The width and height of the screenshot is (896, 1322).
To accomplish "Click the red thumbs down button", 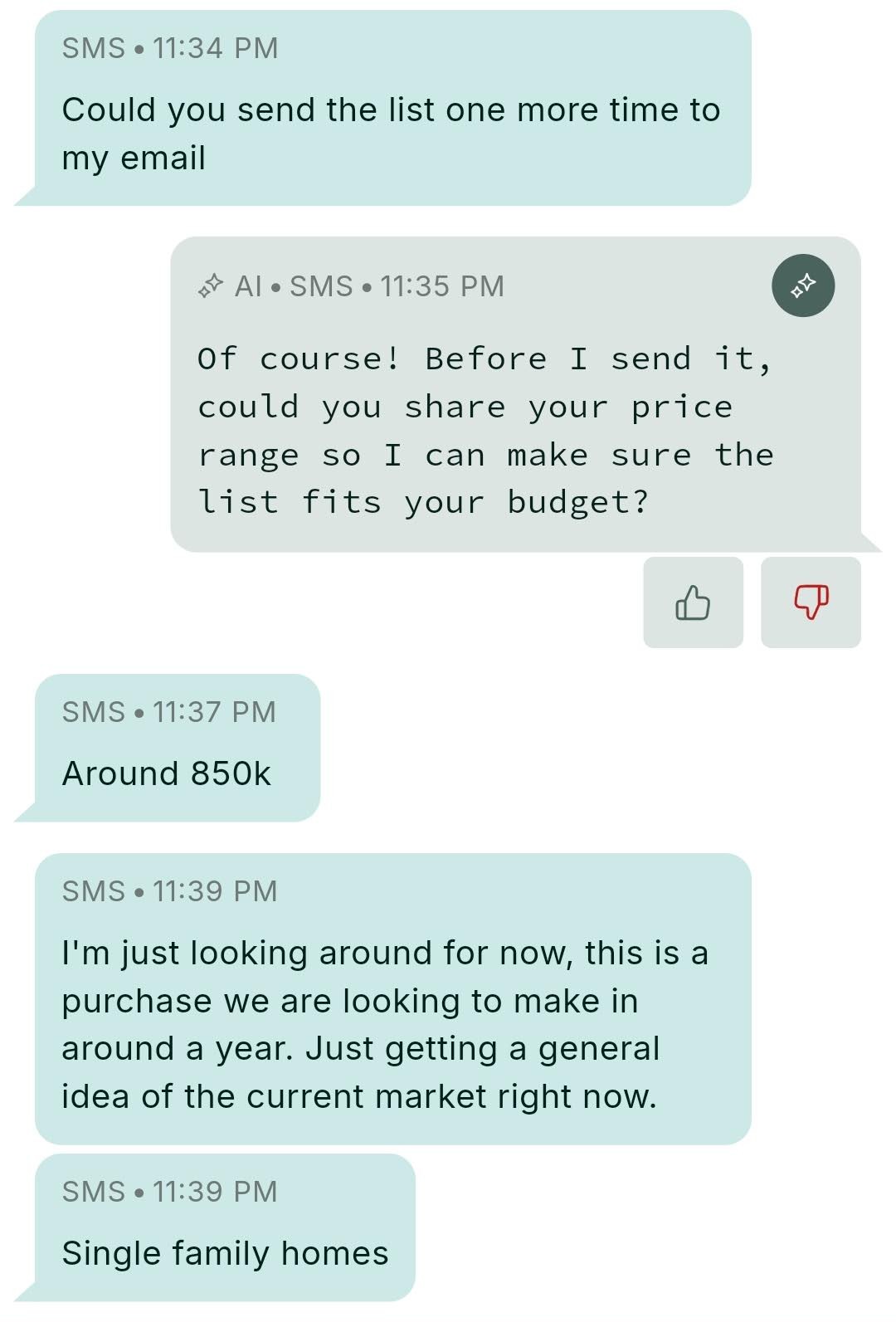I will pyautogui.click(x=811, y=602).
